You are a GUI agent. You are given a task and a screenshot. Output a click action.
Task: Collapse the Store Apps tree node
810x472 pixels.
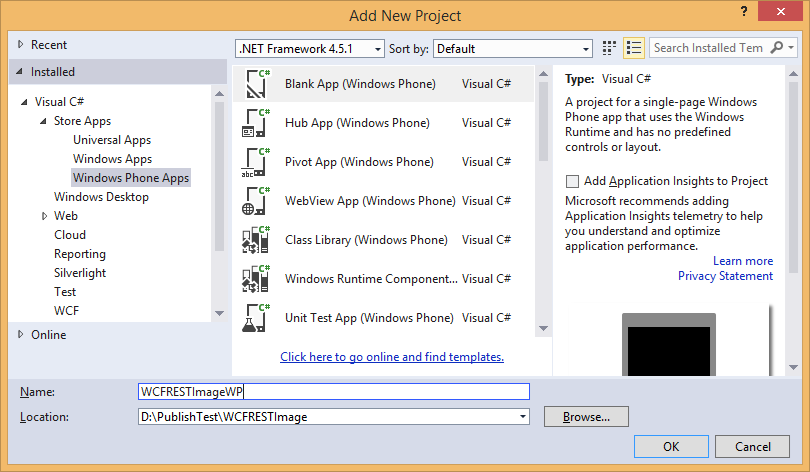(43, 121)
